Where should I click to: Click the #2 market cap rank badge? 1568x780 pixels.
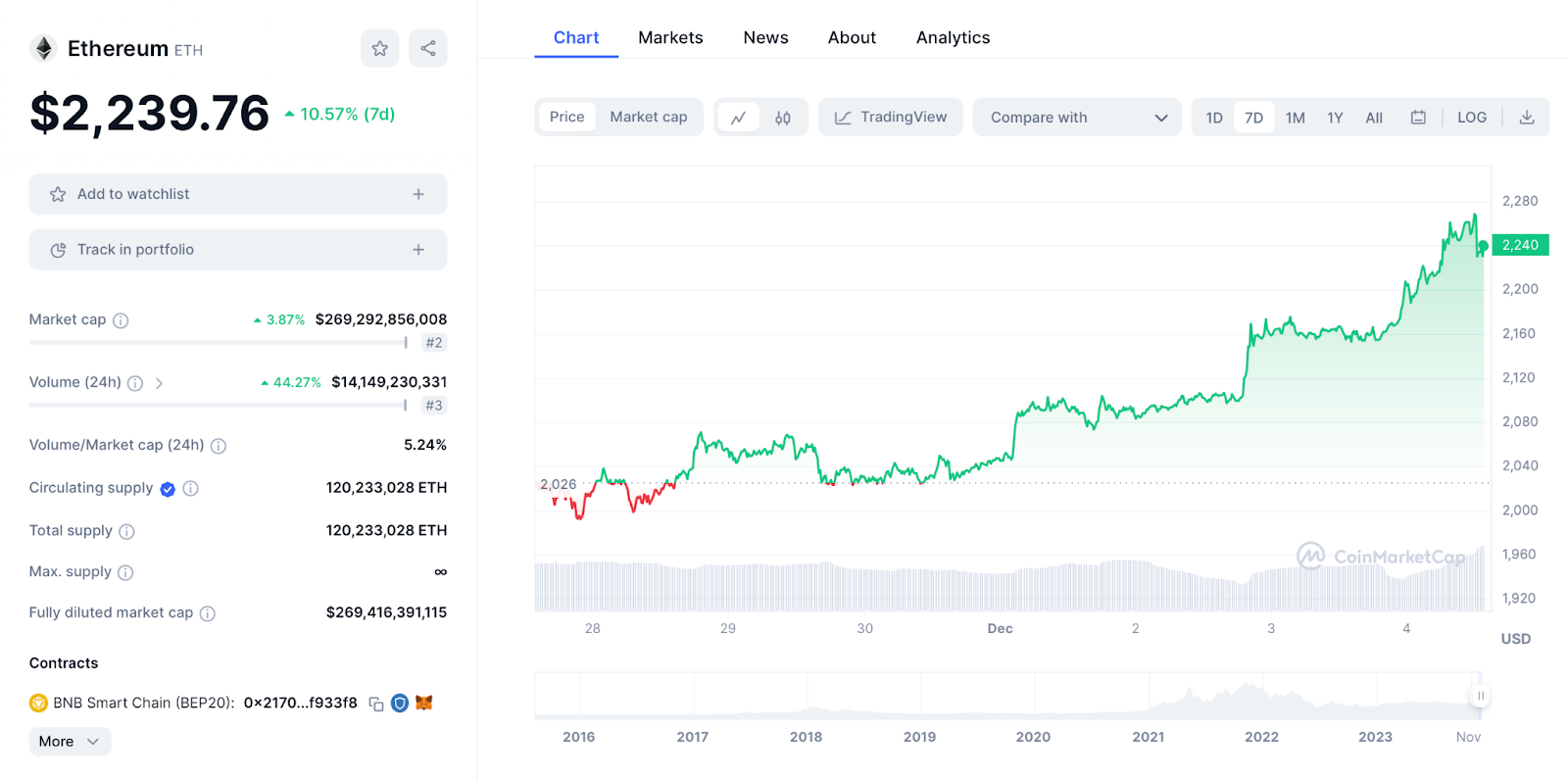coord(434,343)
